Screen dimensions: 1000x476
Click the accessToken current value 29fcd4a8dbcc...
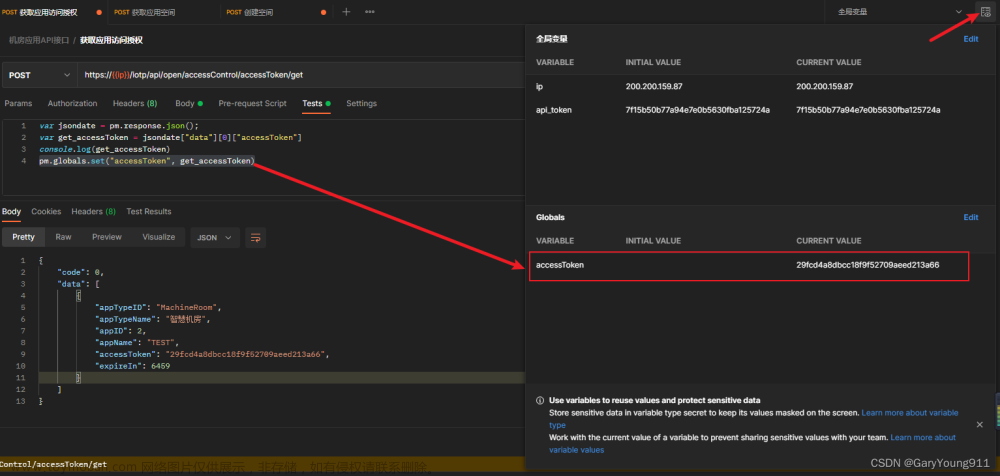pyautogui.click(x=868, y=265)
